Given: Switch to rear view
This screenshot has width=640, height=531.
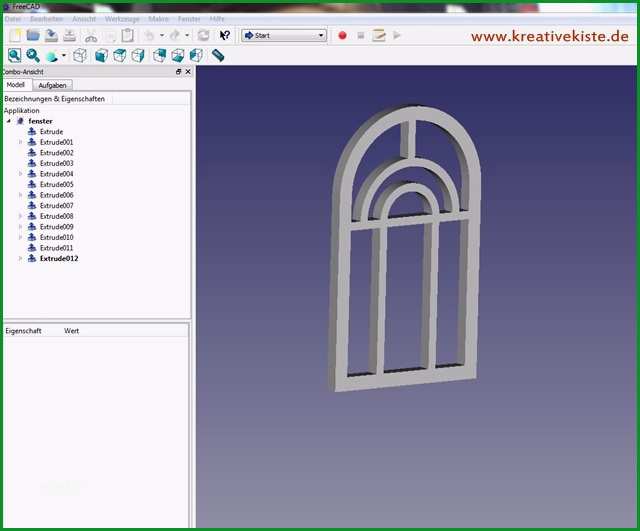Looking at the screenshot, I should (x=159, y=56).
